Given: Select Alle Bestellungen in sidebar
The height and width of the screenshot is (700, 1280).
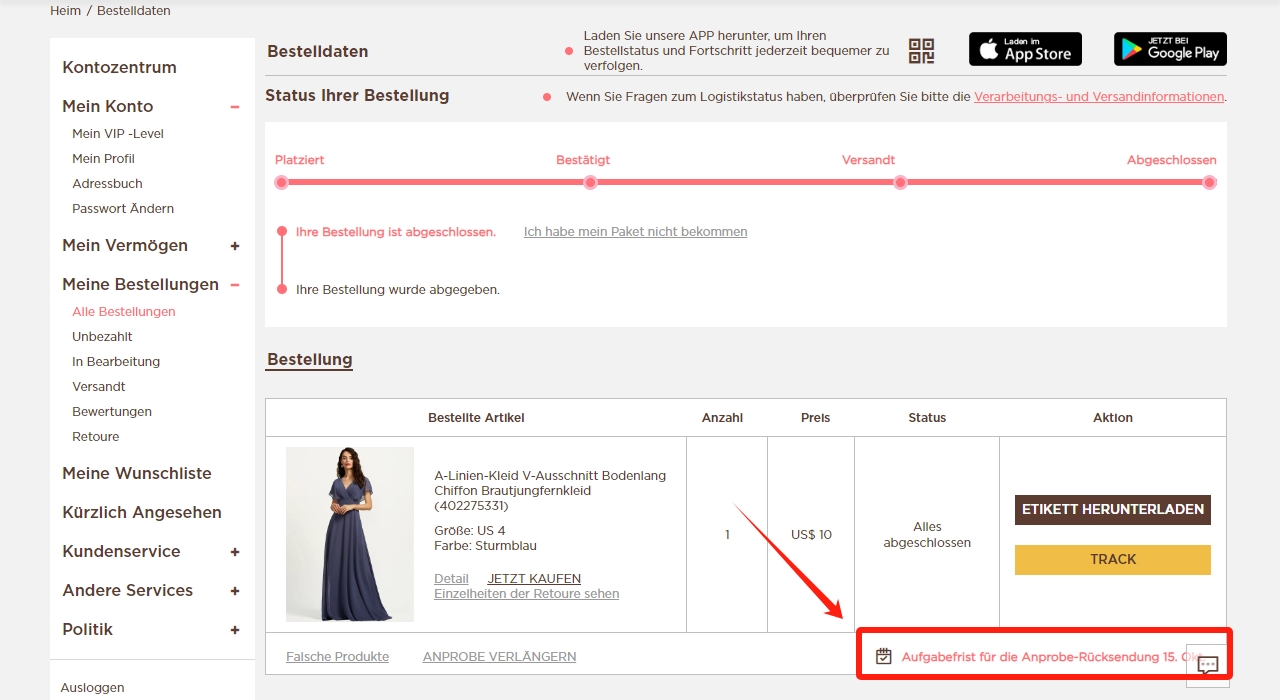Looking at the screenshot, I should (124, 312).
